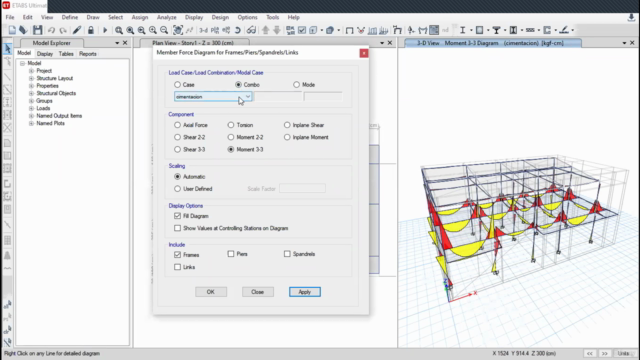Viewport: 640px width, 360px height.
Task: Choose the Torsion component
Action: pyautogui.click(x=231, y=125)
